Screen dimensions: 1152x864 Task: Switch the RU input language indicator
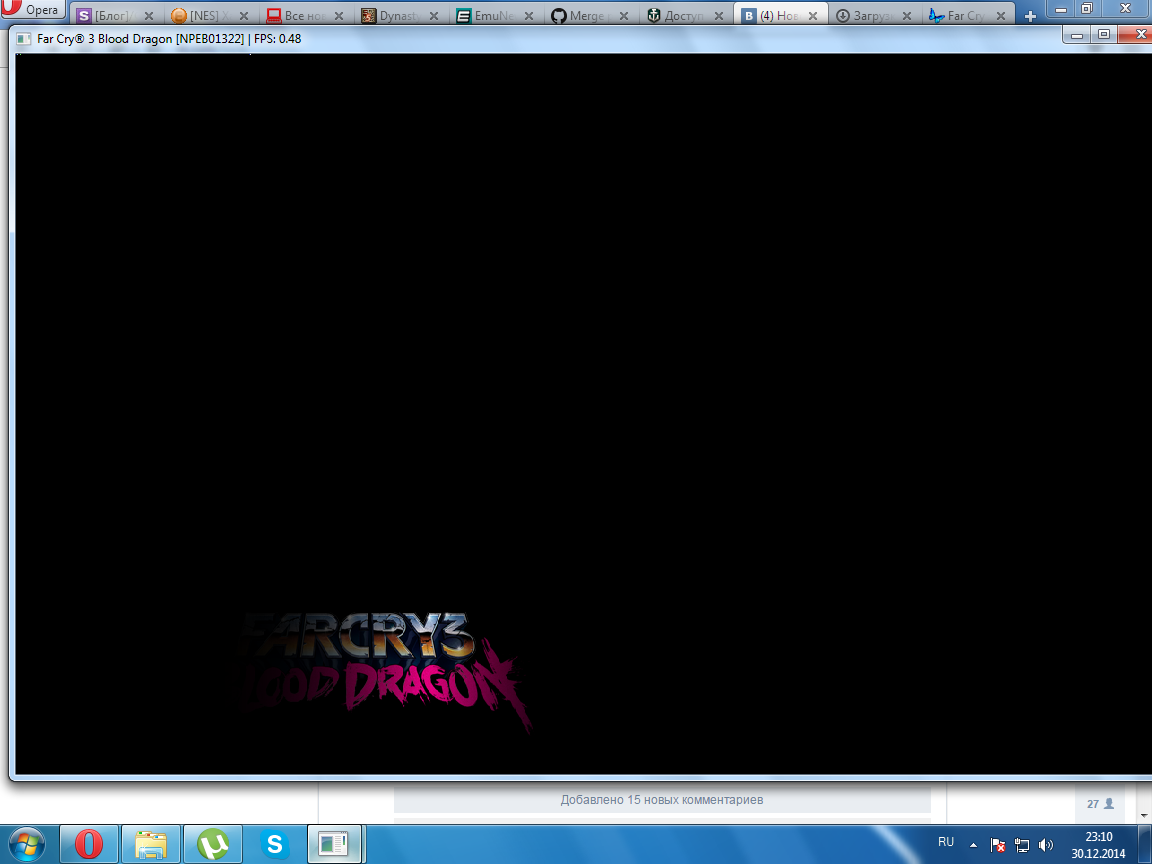click(945, 843)
